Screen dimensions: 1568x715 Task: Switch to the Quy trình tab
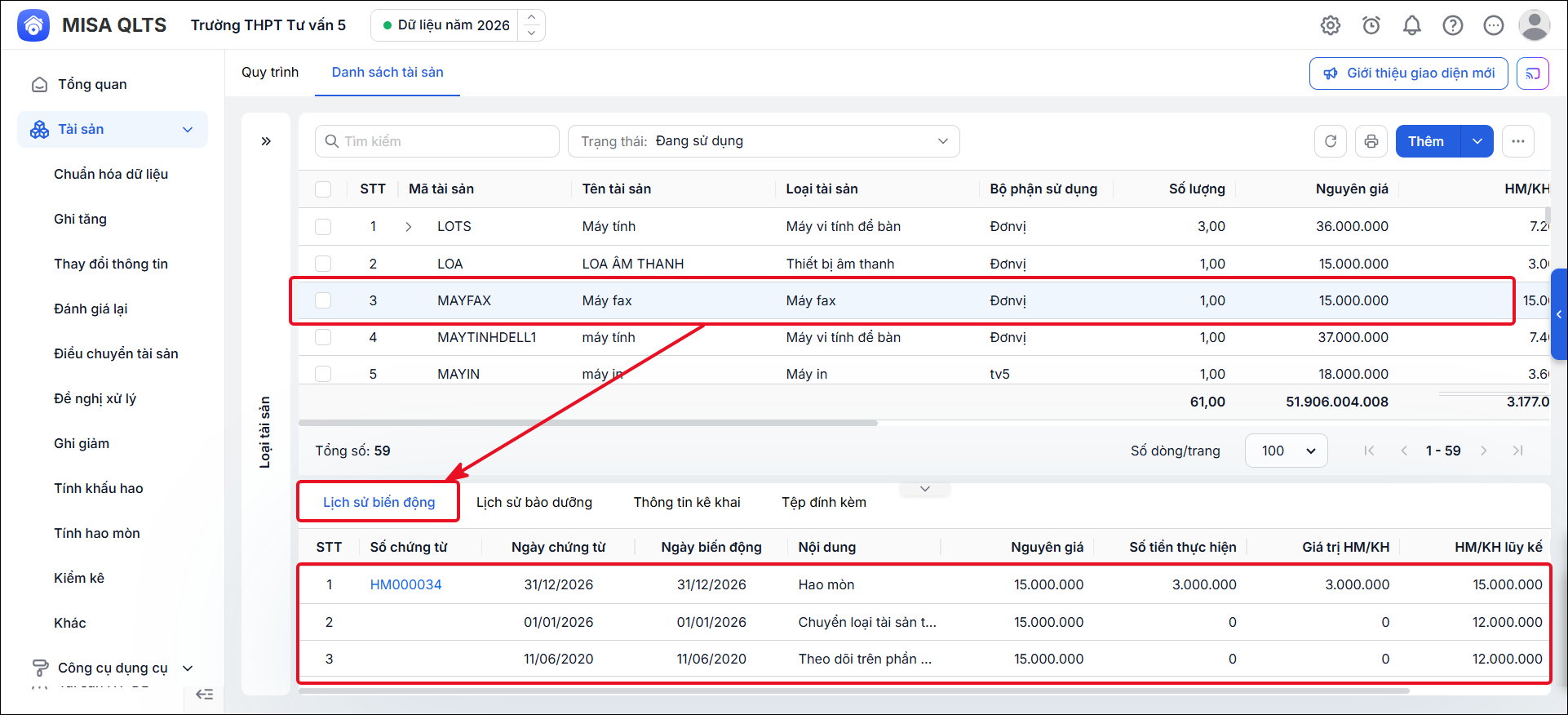(x=270, y=72)
